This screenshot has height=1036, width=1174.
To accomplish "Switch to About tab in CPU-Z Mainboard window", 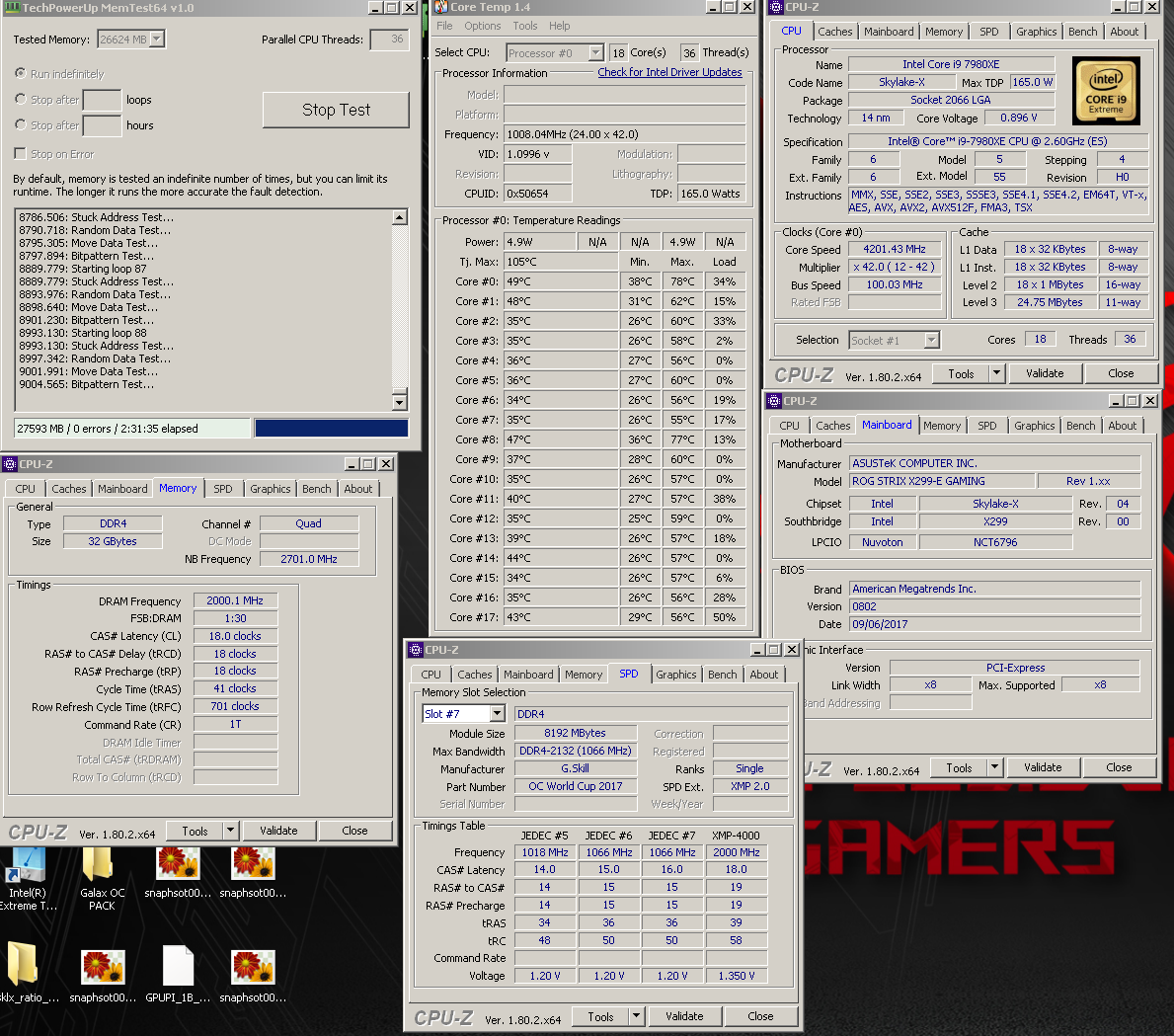I will coord(1123,426).
